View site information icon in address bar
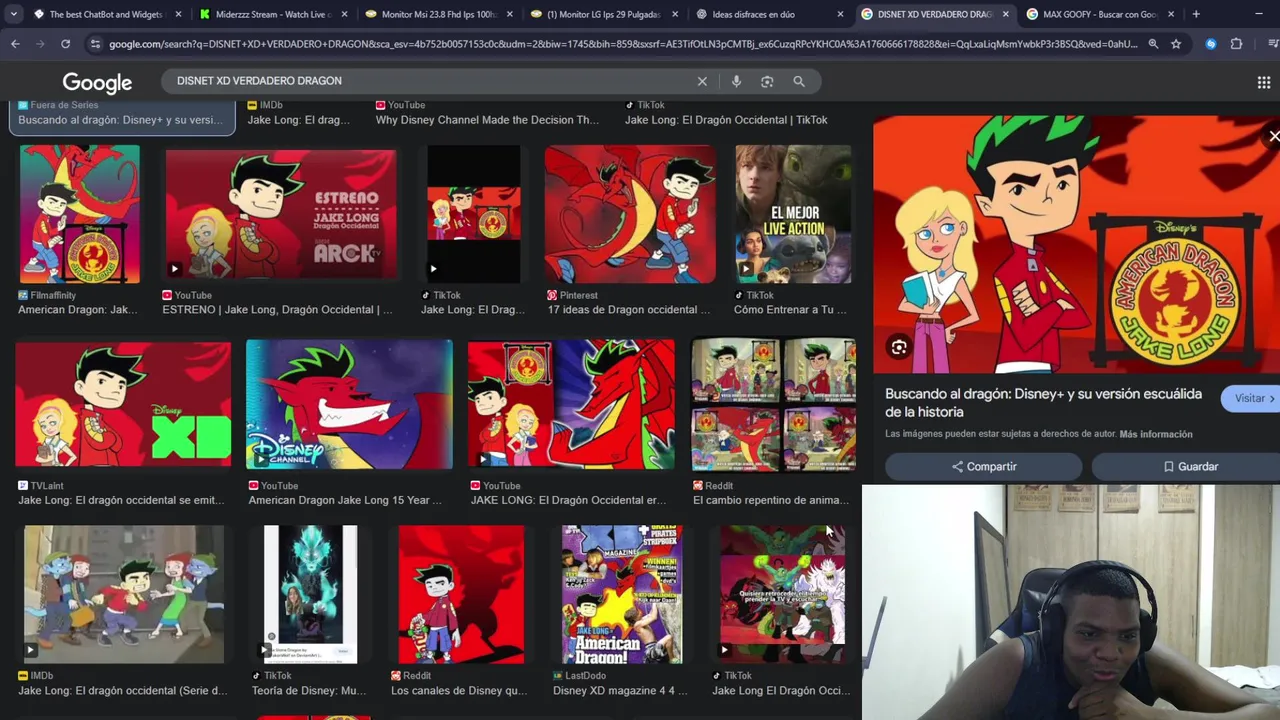The width and height of the screenshot is (1280, 720). click(95, 44)
